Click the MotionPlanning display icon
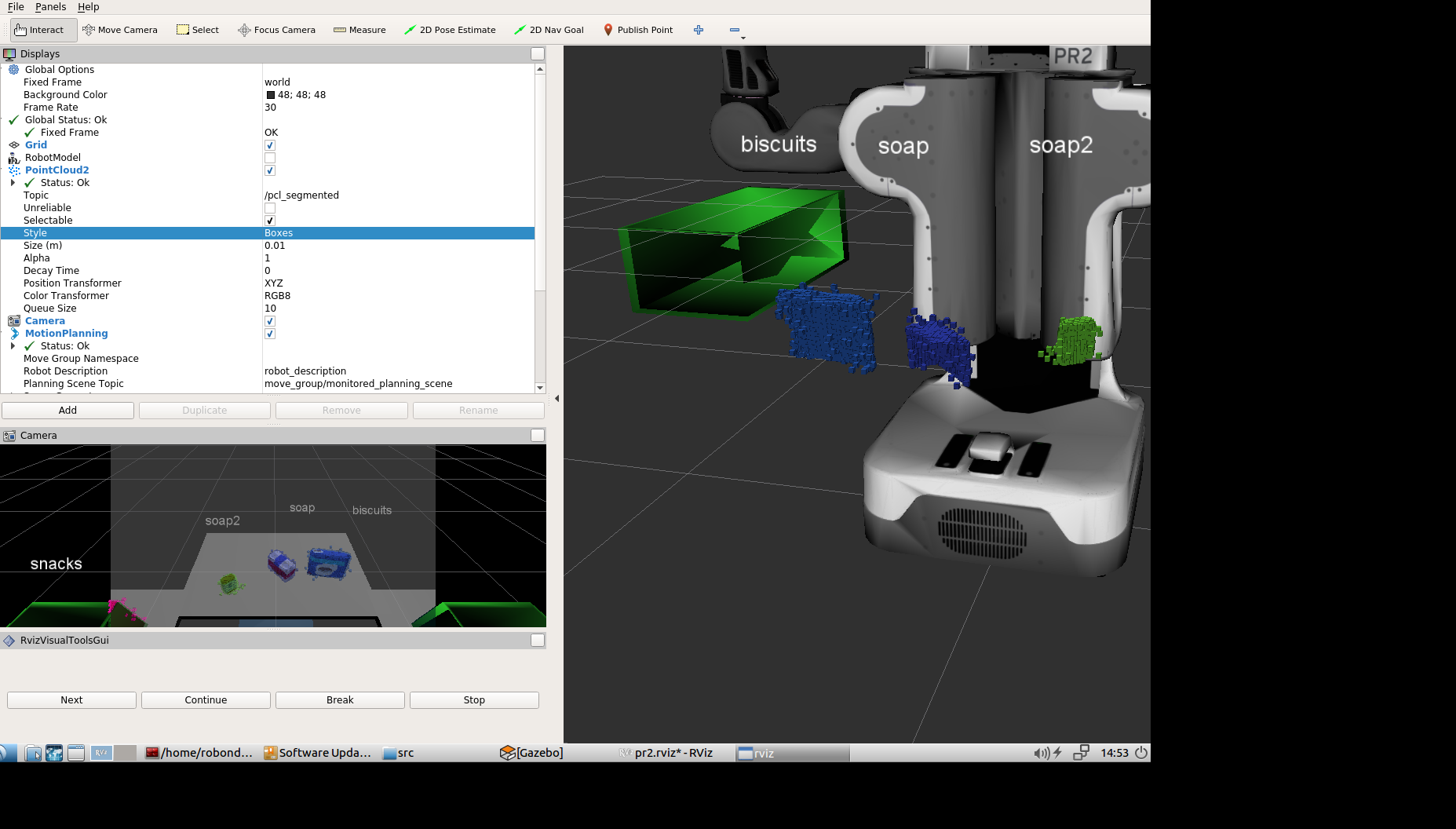 tap(13, 333)
